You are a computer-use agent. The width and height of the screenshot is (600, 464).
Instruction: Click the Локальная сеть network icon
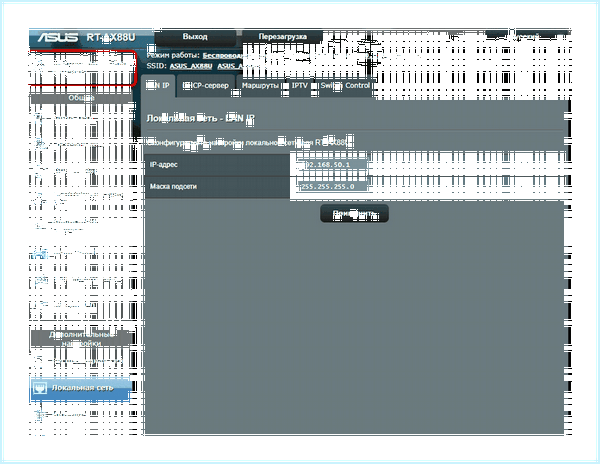40,388
